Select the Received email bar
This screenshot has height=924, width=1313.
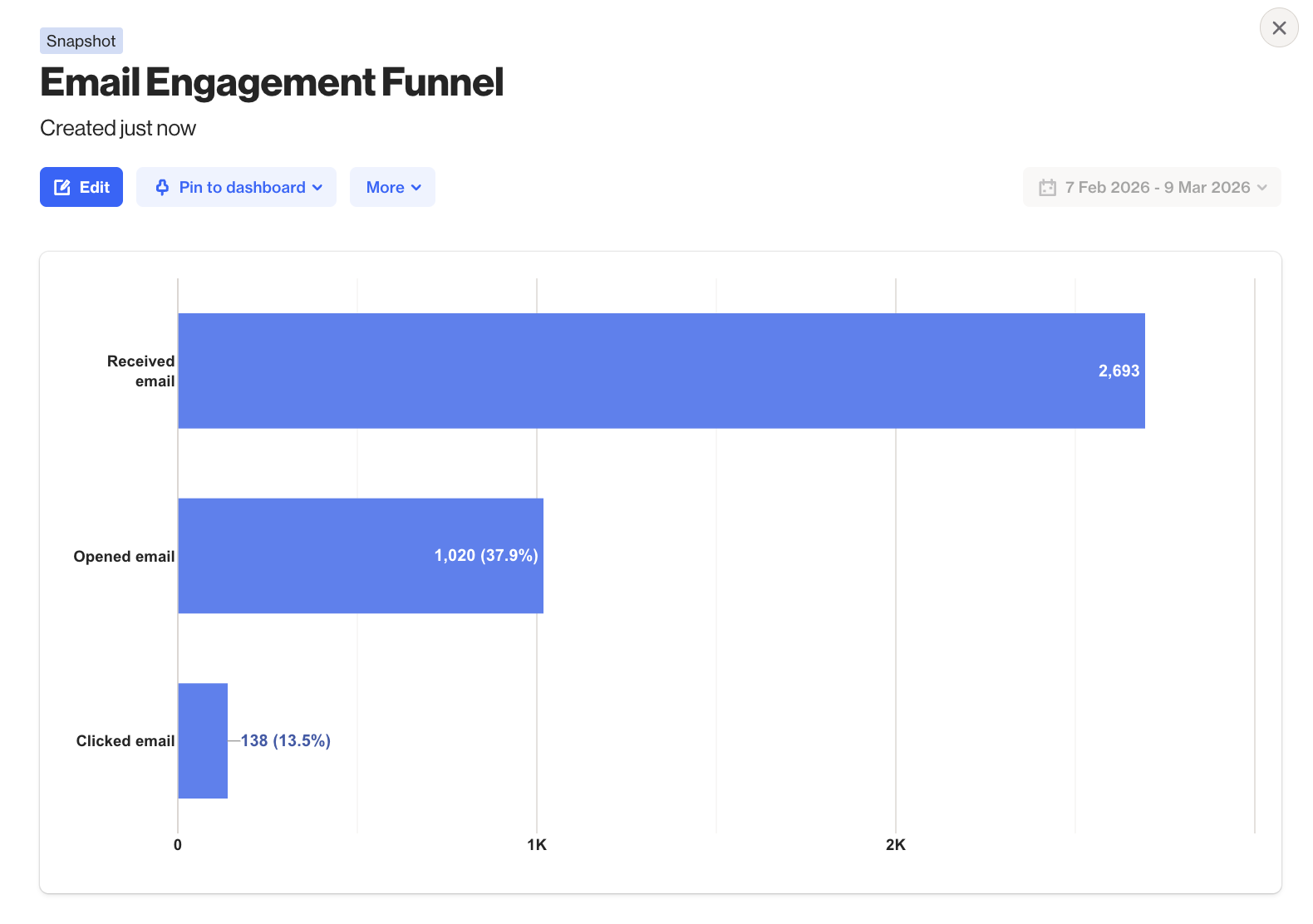coord(632,371)
